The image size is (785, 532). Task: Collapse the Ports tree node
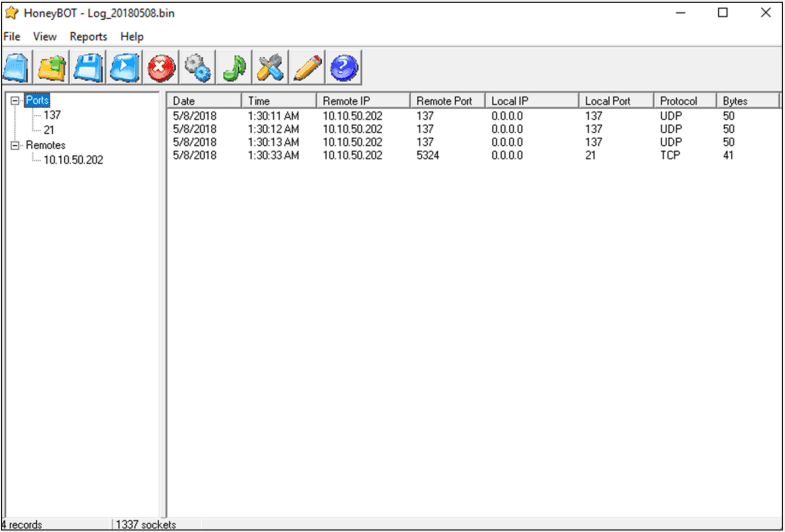pos(15,101)
